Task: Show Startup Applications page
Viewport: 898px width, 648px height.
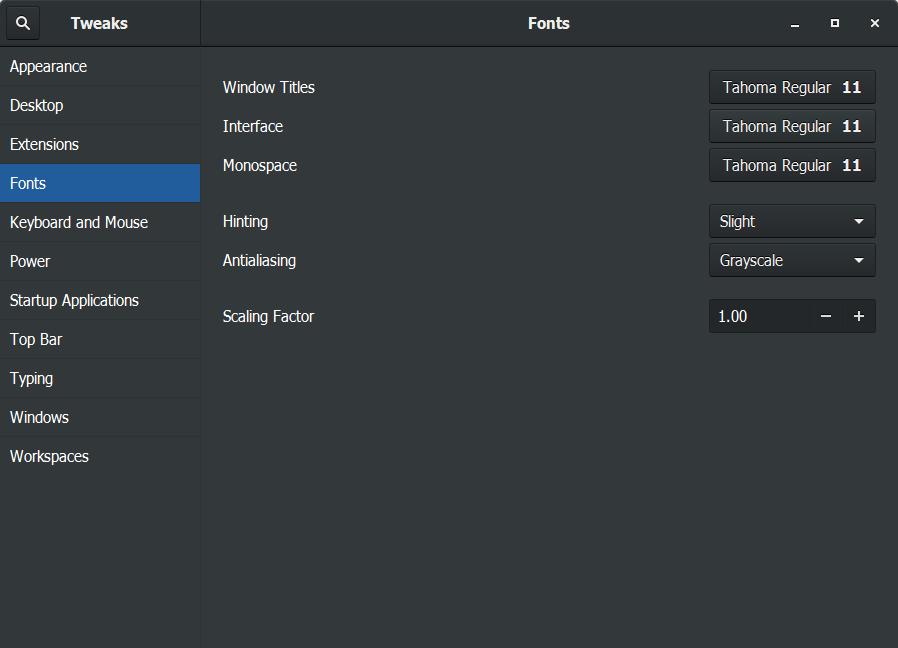Action: pyautogui.click(x=75, y=300)
